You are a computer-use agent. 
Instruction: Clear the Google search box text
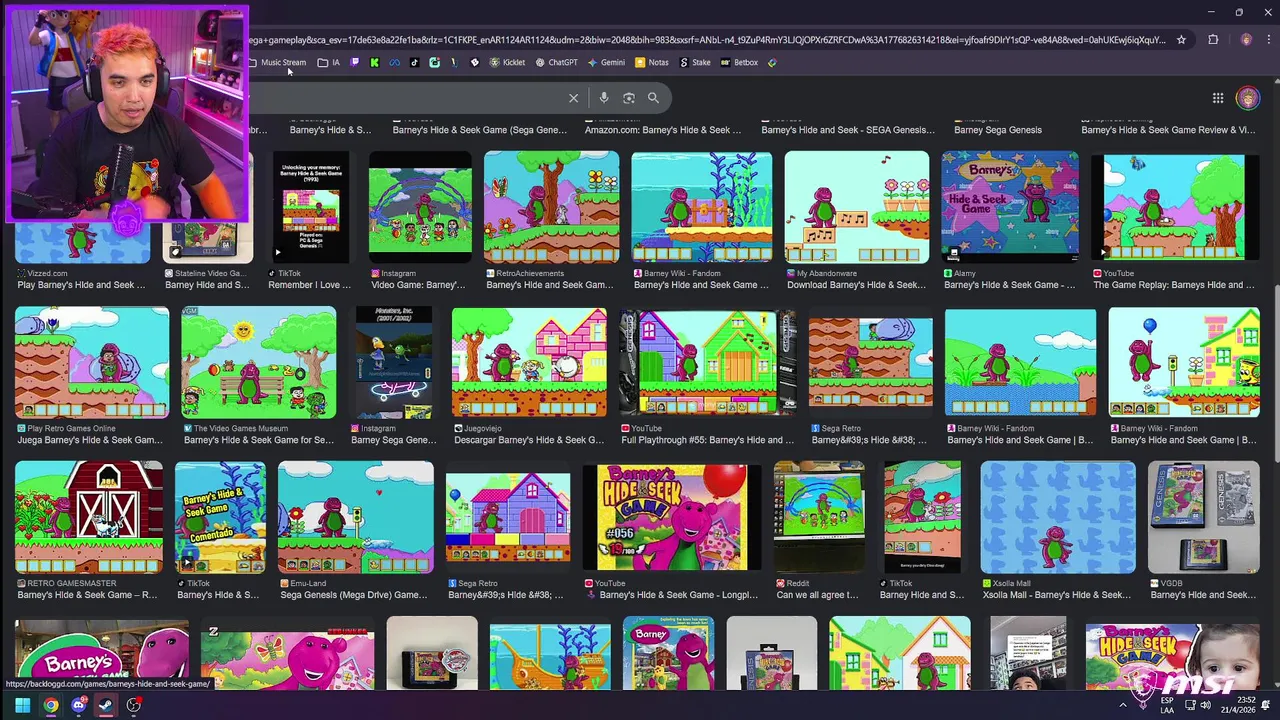pyautogui.click(x=573, y=98)
